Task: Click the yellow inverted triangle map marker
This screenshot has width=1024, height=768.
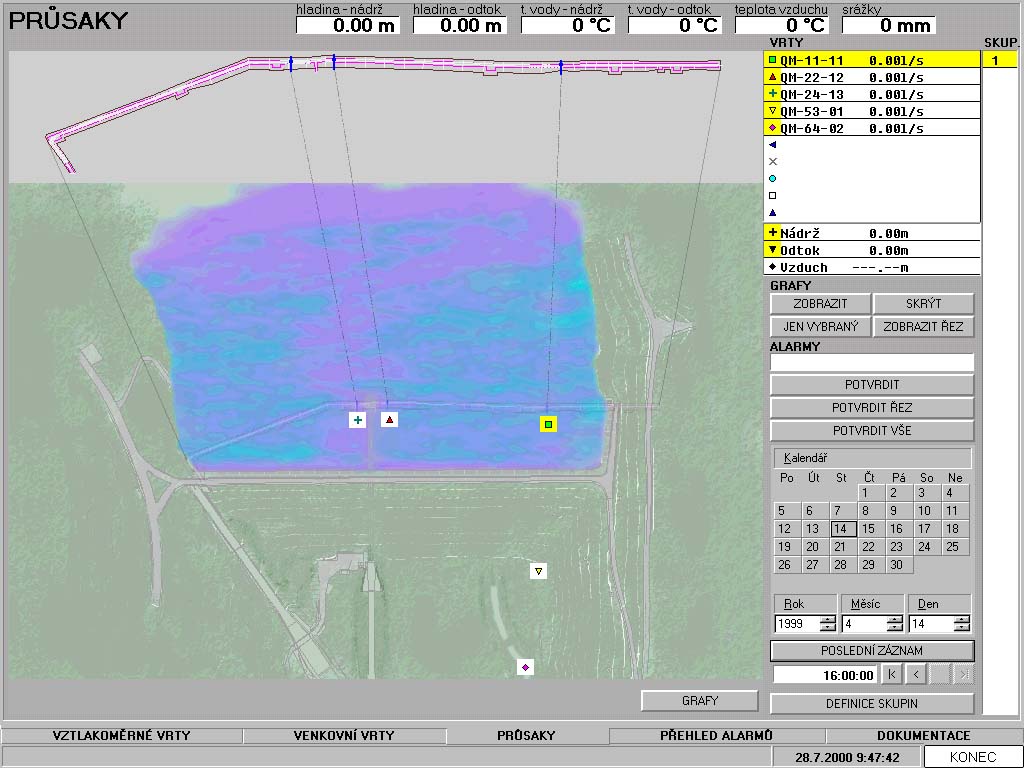Action: [539, 571]
